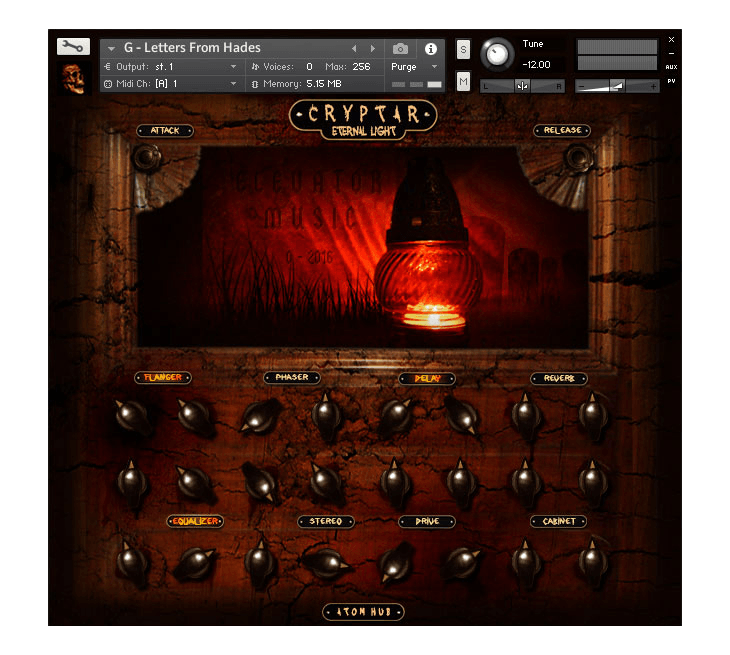Open the Purge dropdown menu
Image resolution: width=730 pixels, height=655 pixels.
[x=414, y=66]
